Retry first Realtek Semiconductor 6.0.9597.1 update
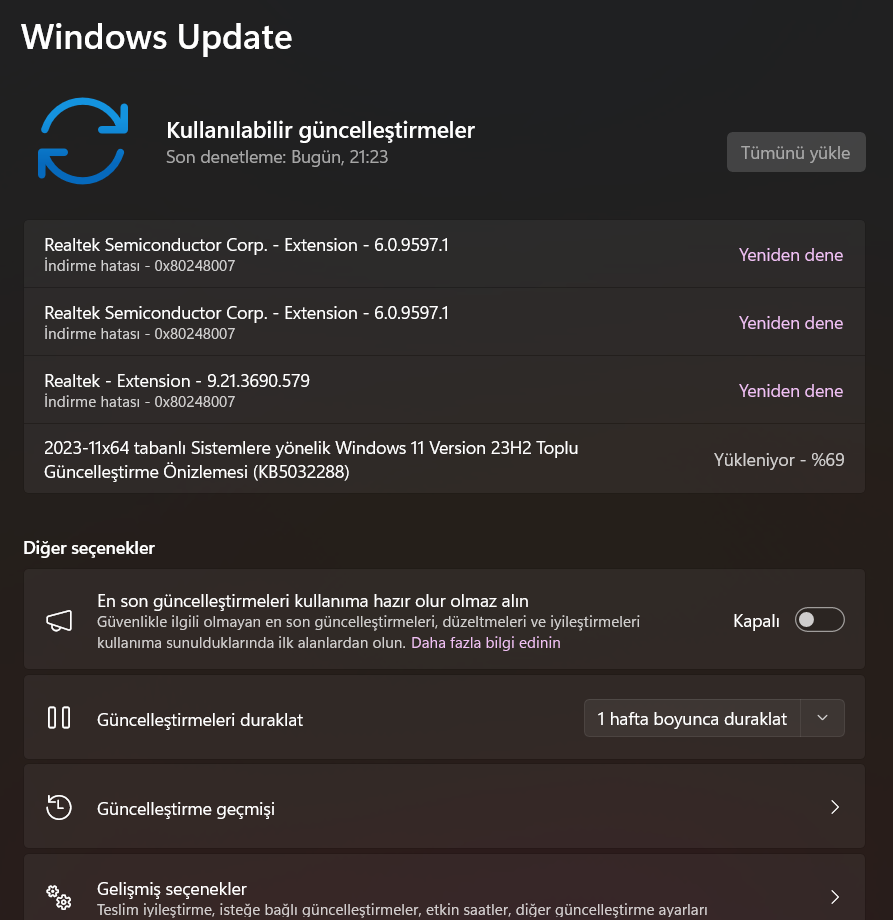893x920 pixels. pos(790,255)
